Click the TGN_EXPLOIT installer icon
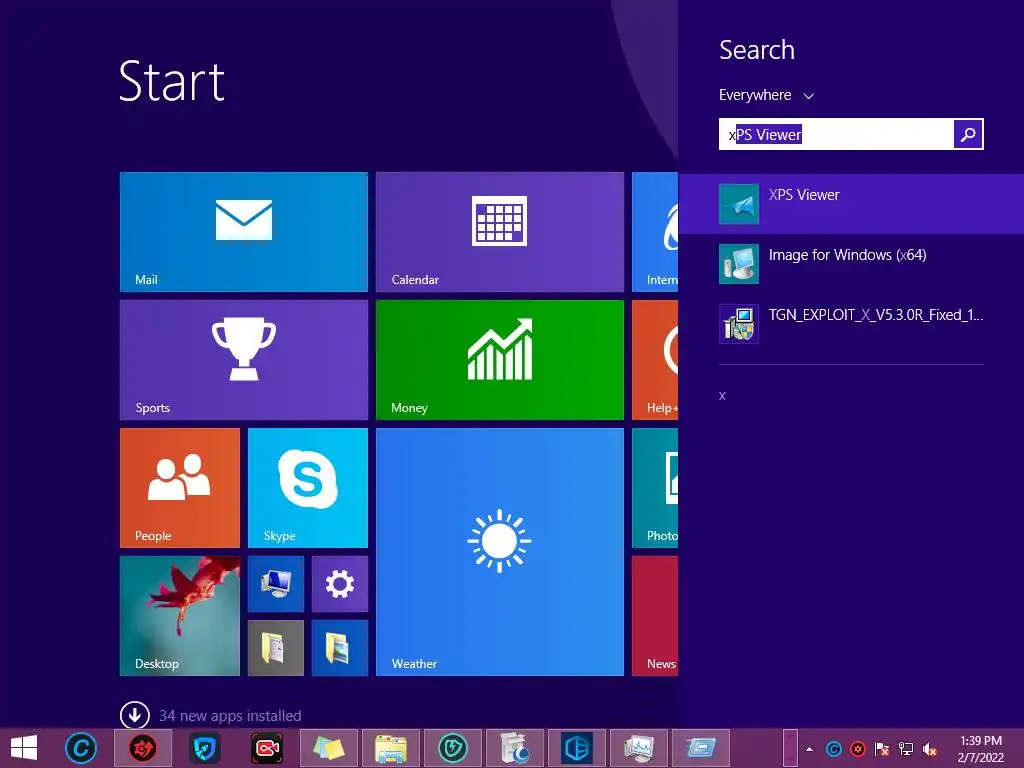 pyautogui.click(x=739, y=324)
